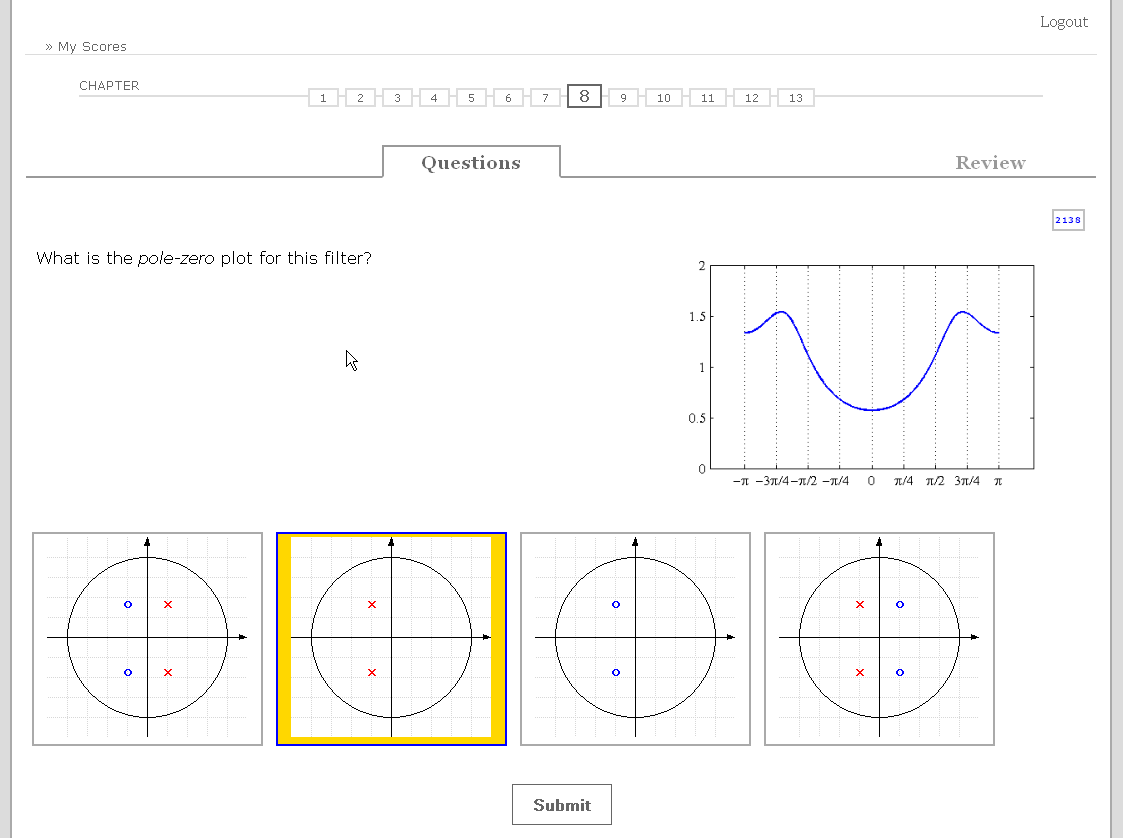The width and height of the screenshot is (1123, 838).
Task: Select chapter 13 box
Action: (x=795, y=98)
